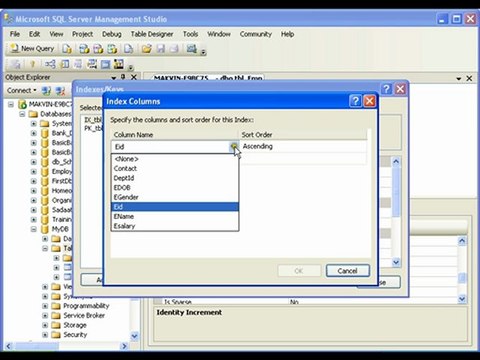The image size is (480, 360).
Task: Expand the Storage folder node
Action: coord(45,325)
